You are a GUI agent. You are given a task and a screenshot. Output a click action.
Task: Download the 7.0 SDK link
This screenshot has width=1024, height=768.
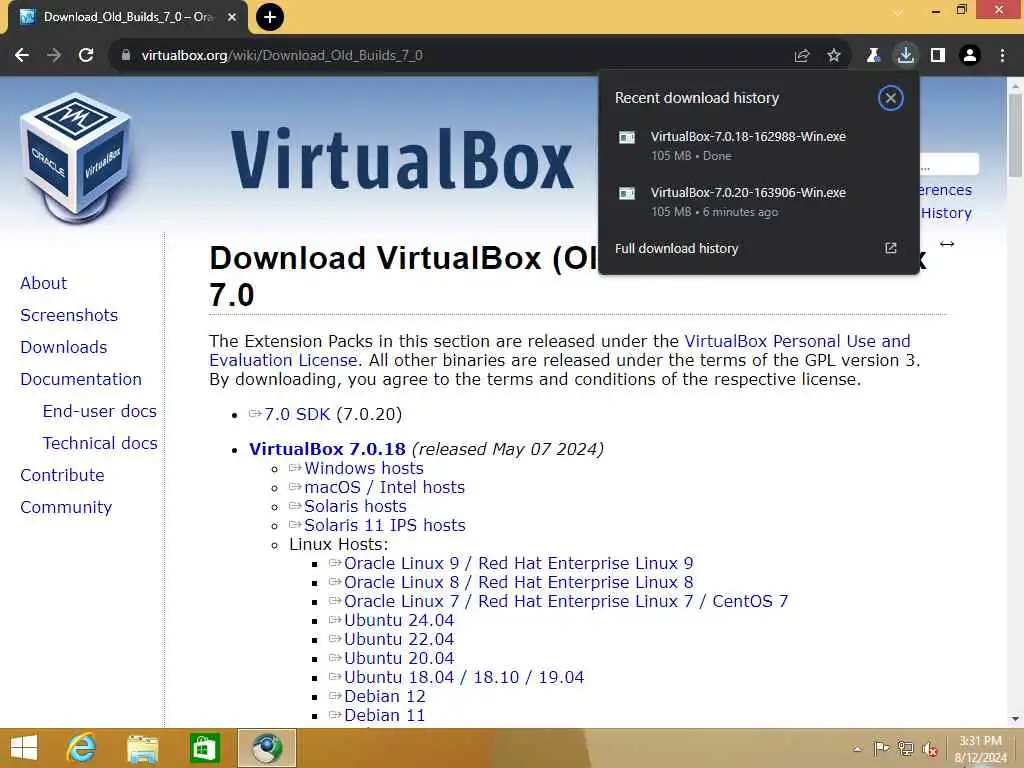tap(297, 415)
